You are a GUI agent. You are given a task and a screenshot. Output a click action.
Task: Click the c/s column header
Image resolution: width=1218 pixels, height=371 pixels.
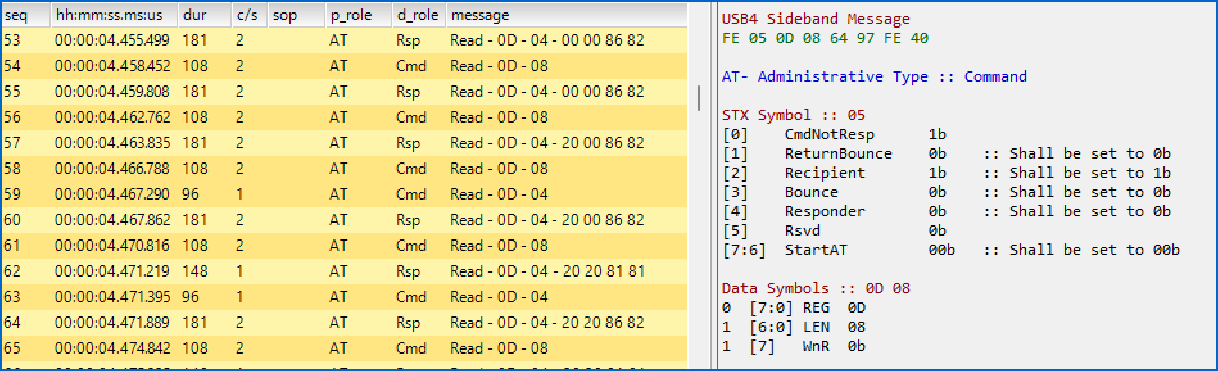(250, 16)
